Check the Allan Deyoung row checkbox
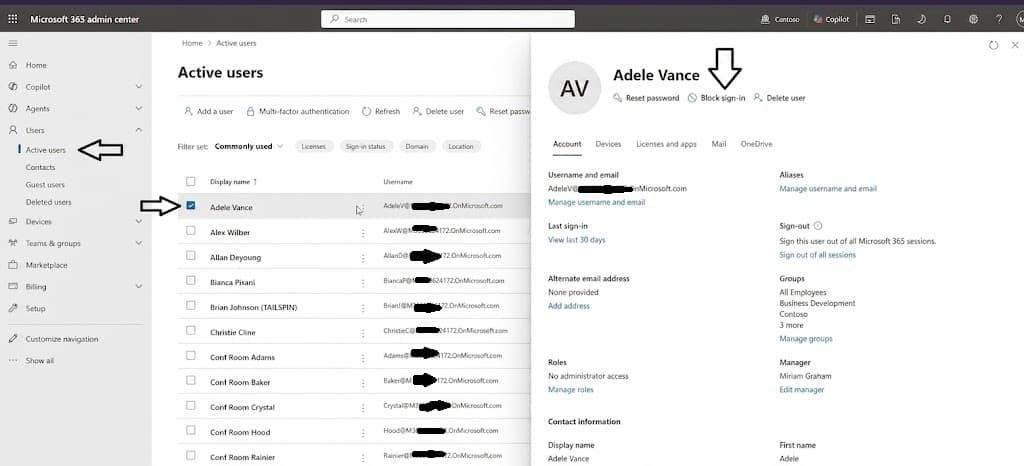This screenshot has height=466, width=1024. 191,255
